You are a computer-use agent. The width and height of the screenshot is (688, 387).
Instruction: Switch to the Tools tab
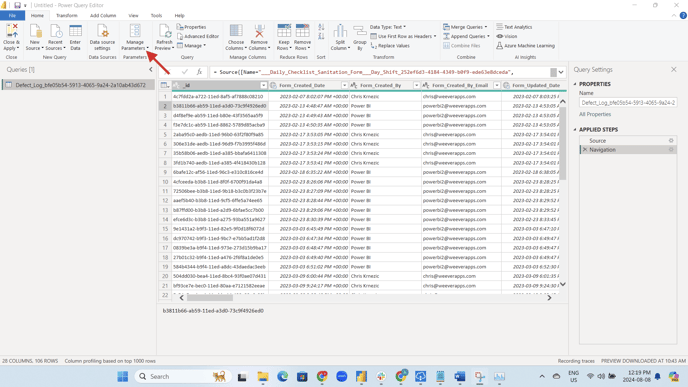156,15
